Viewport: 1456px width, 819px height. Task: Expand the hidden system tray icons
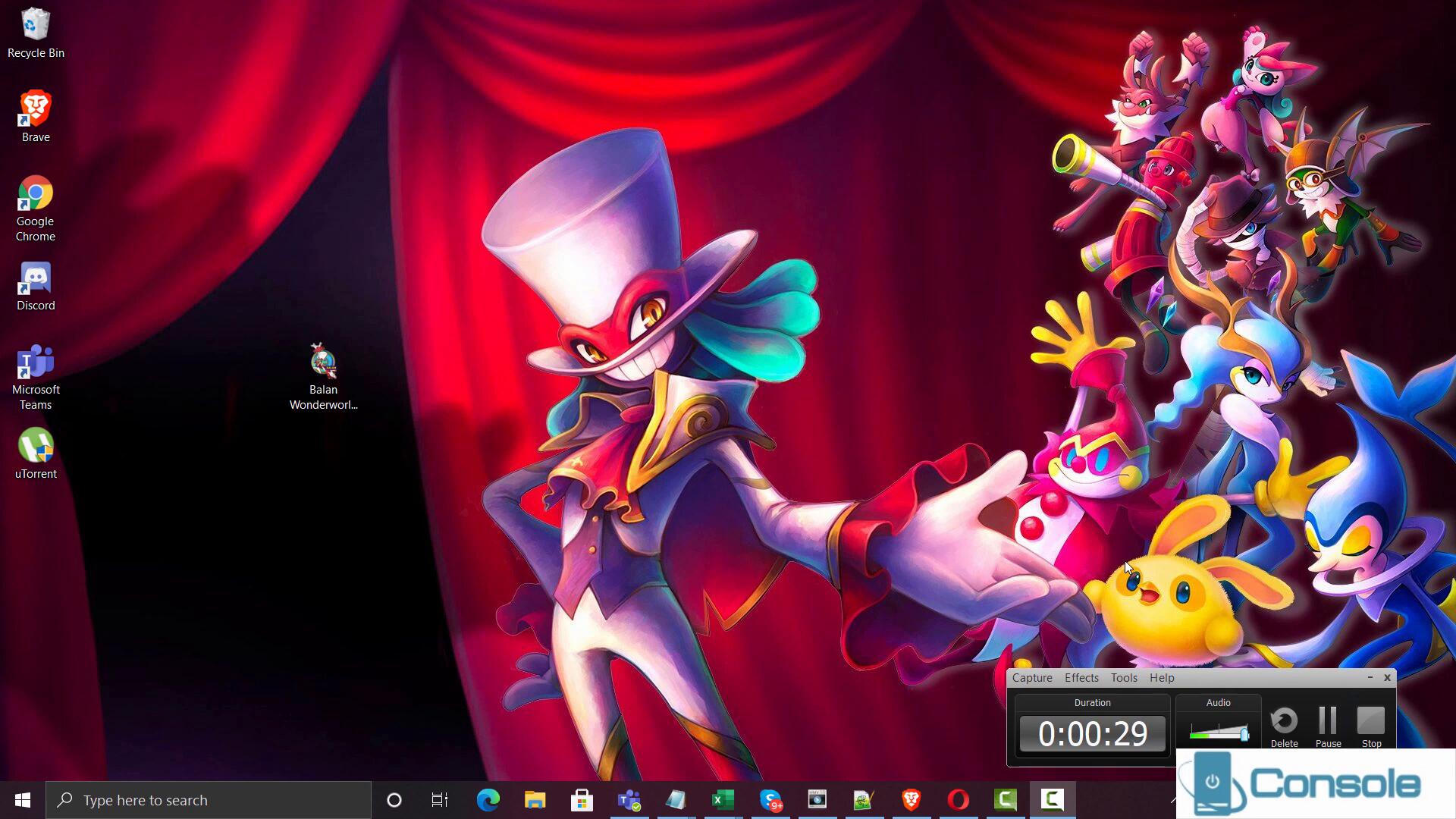tap(1172, 800)
